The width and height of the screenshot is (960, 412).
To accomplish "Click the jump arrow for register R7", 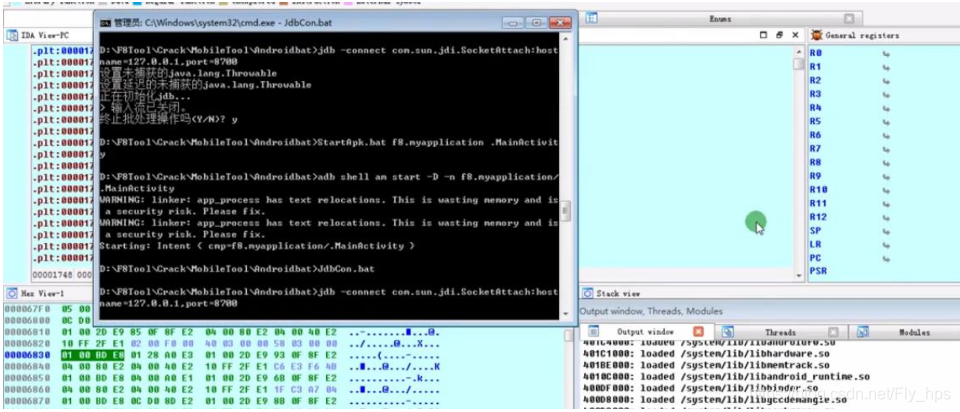I will coord(885,149).
